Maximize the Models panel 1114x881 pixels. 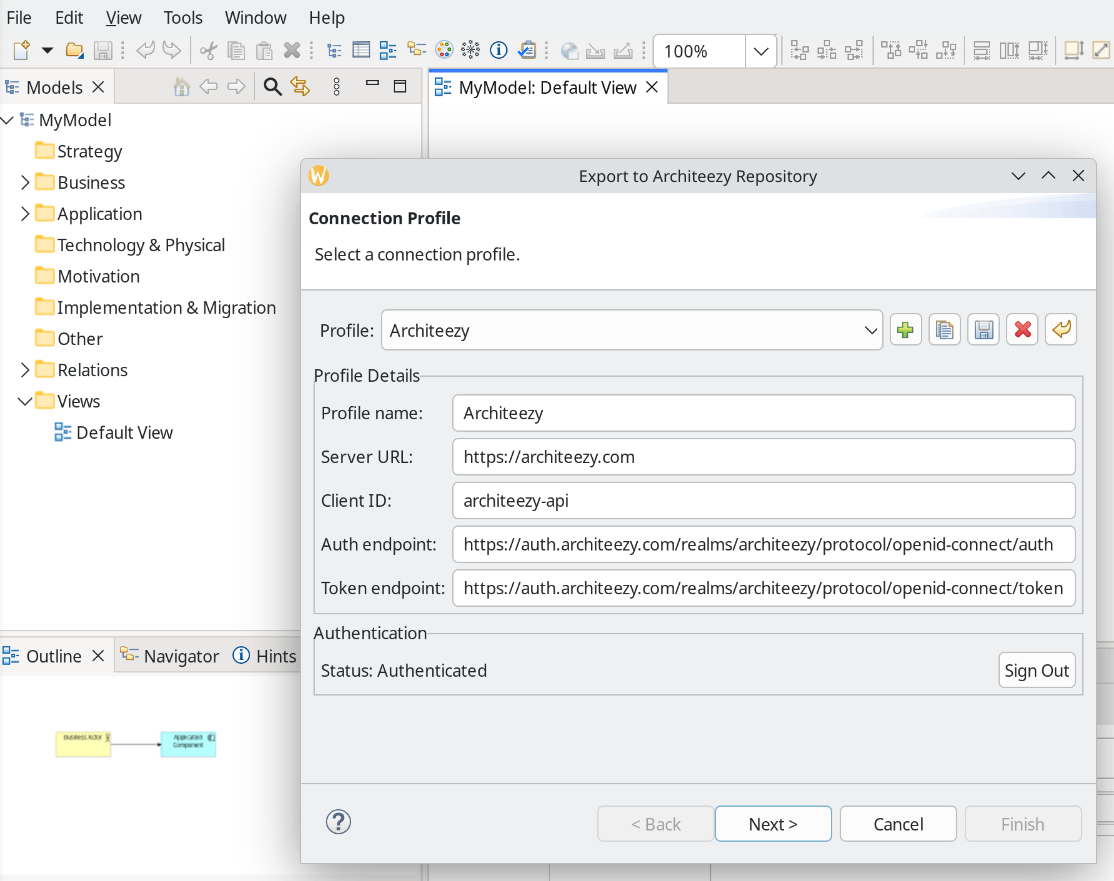point(400,87)
